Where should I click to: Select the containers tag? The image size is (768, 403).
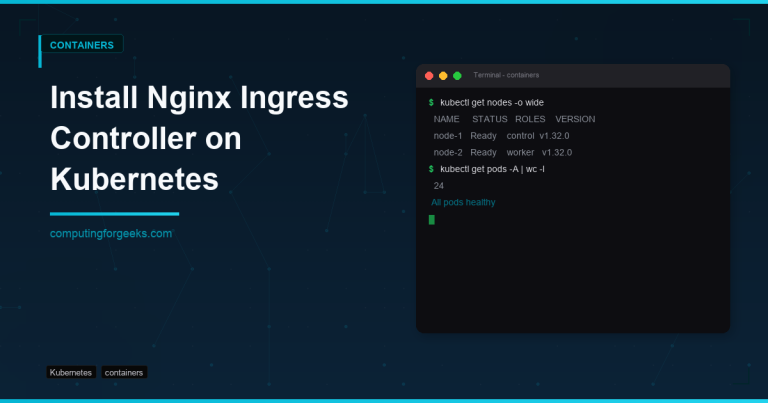click(124, 373)
